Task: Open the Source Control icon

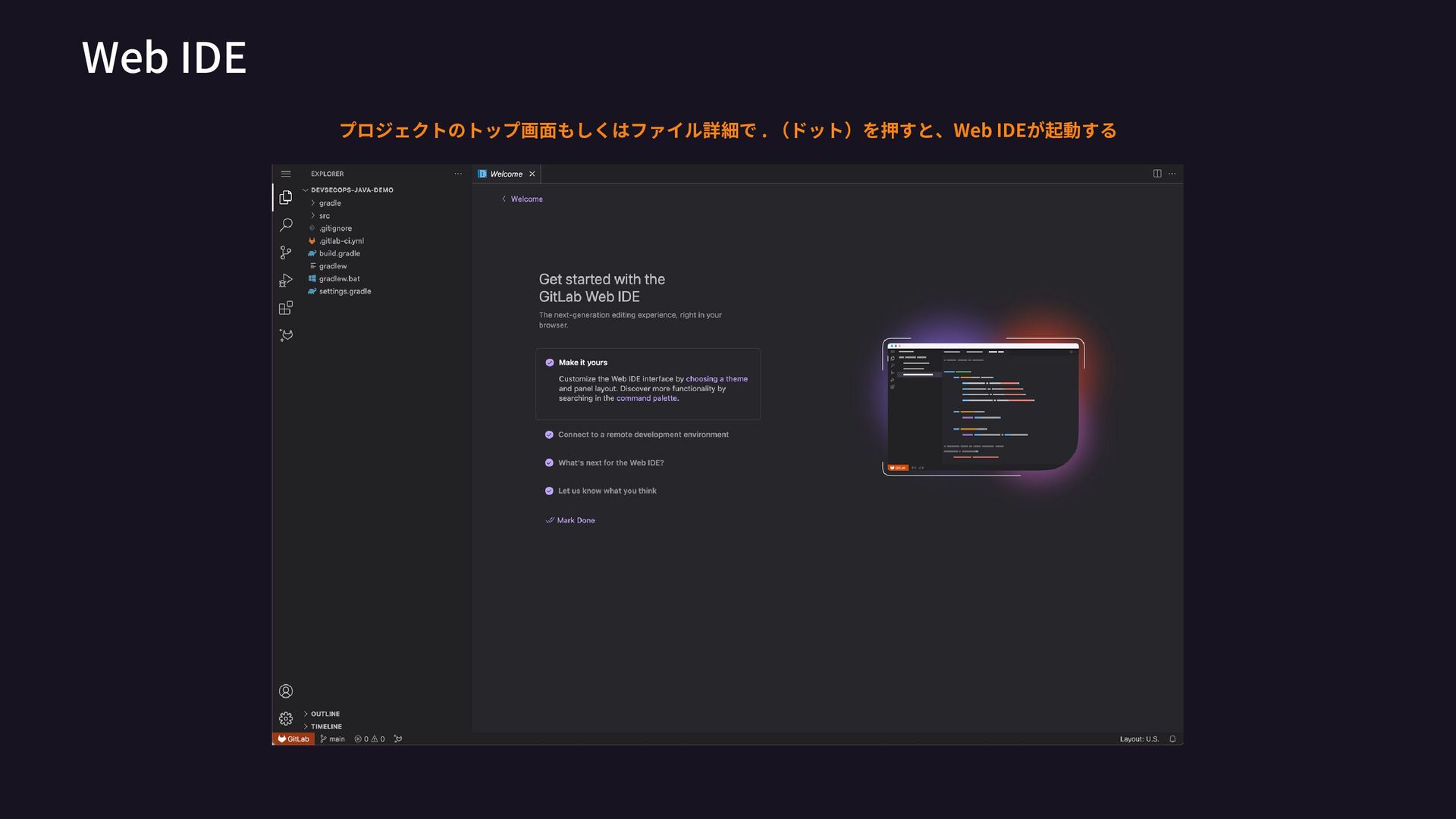Action: click(286, 253)
